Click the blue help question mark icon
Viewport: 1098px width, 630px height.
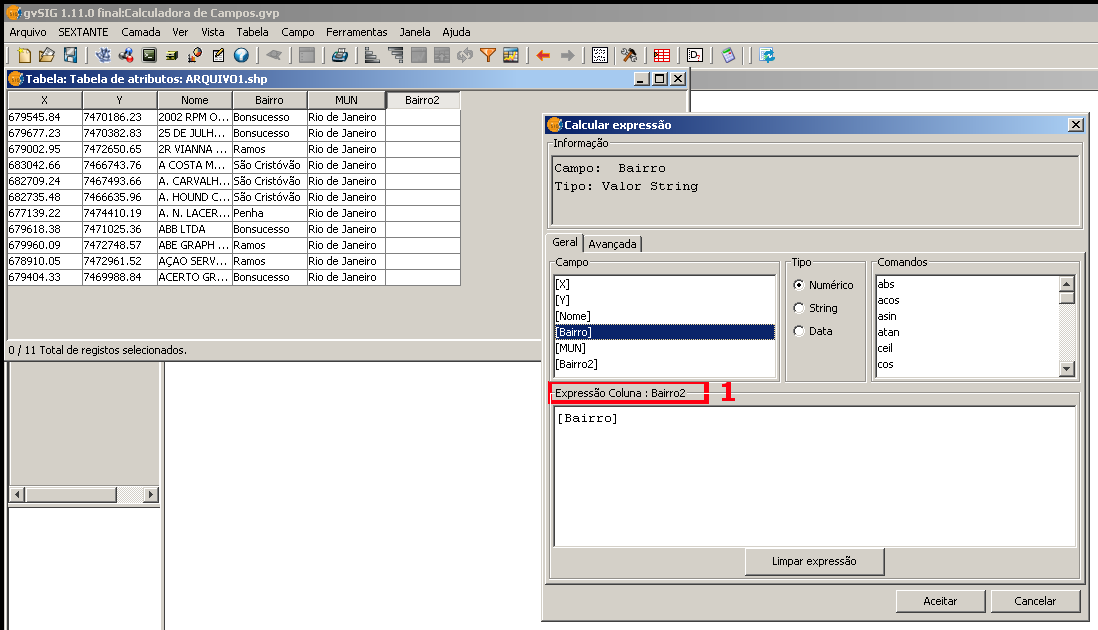(x=241, y=55)
